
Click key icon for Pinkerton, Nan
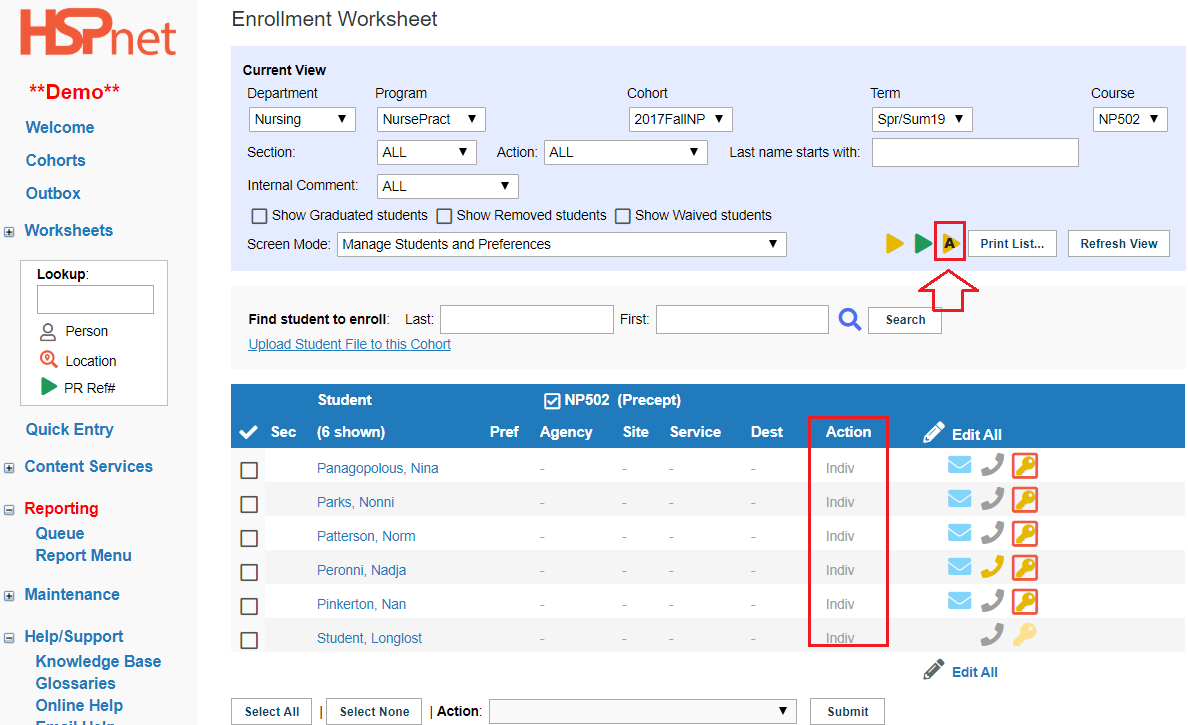pyautogui.click(x=1025, y=602)
